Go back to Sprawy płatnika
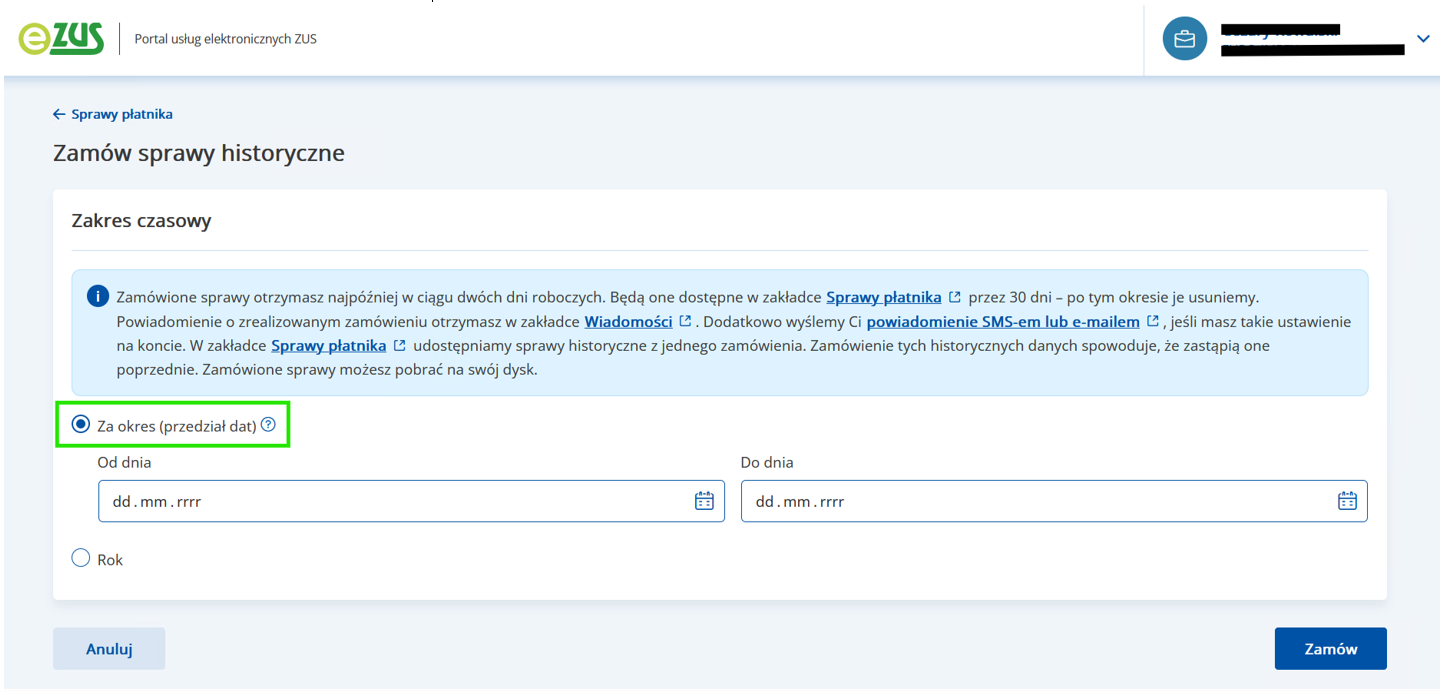The height and width of the screenshot is (691, 1445). [113, 114]
